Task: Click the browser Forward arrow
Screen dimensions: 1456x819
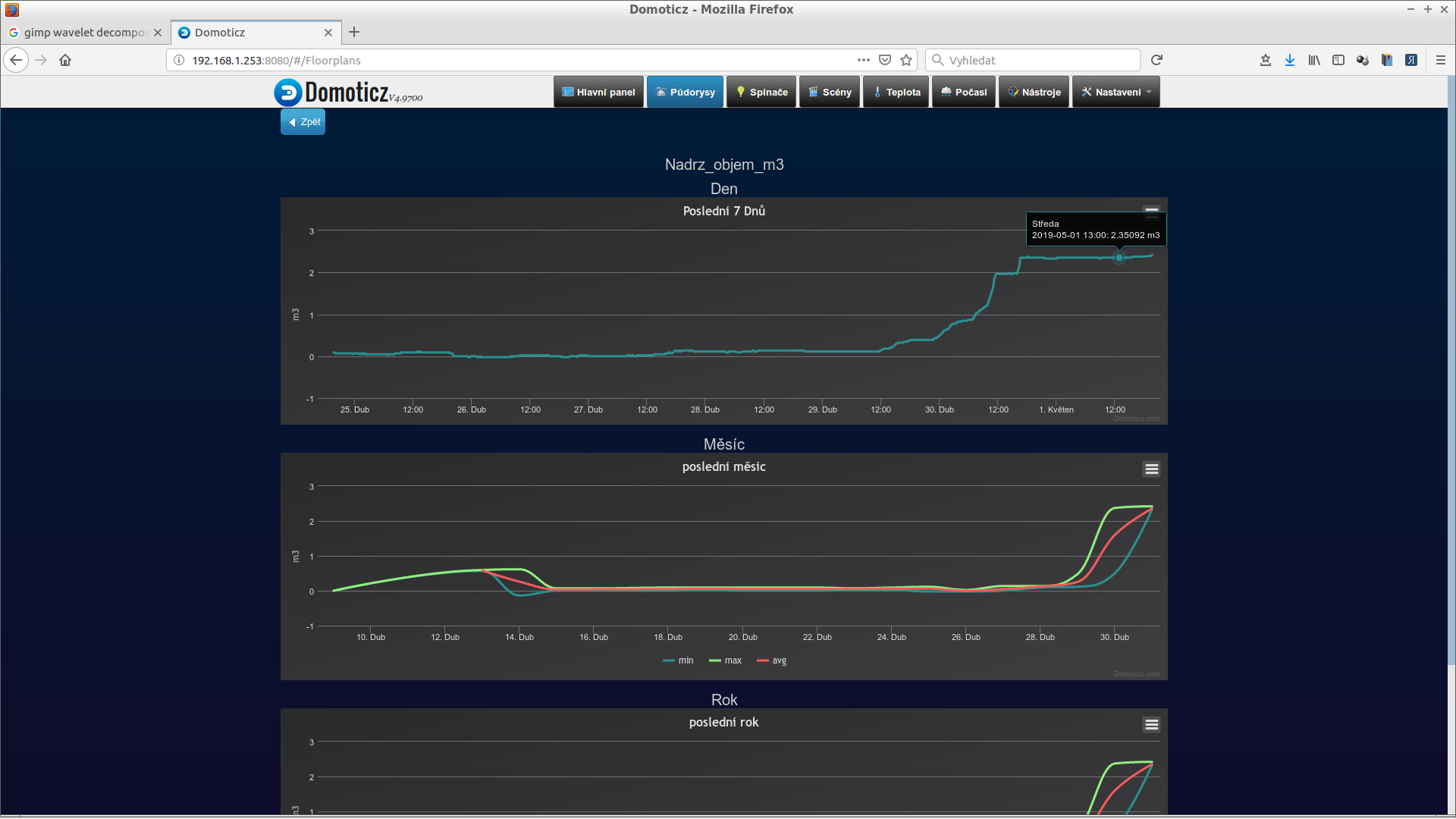Action: coord(41,60)
